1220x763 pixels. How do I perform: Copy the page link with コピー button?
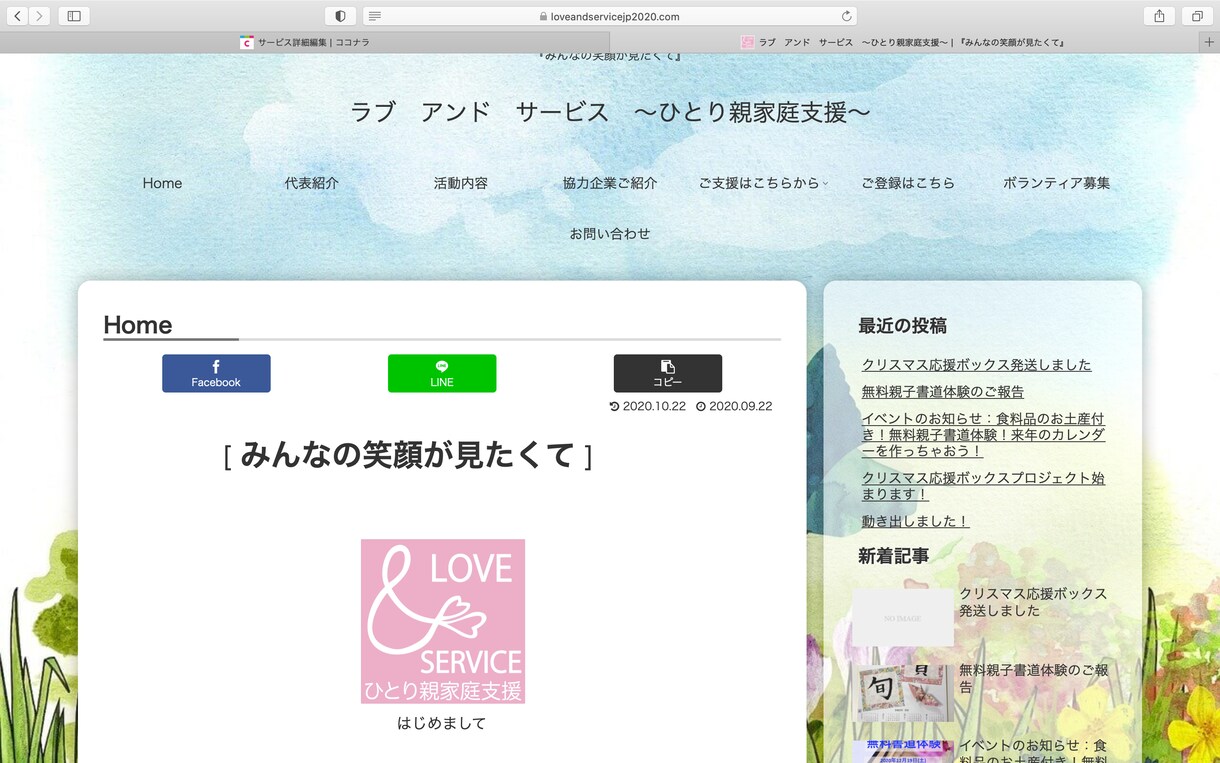[667, 373]
